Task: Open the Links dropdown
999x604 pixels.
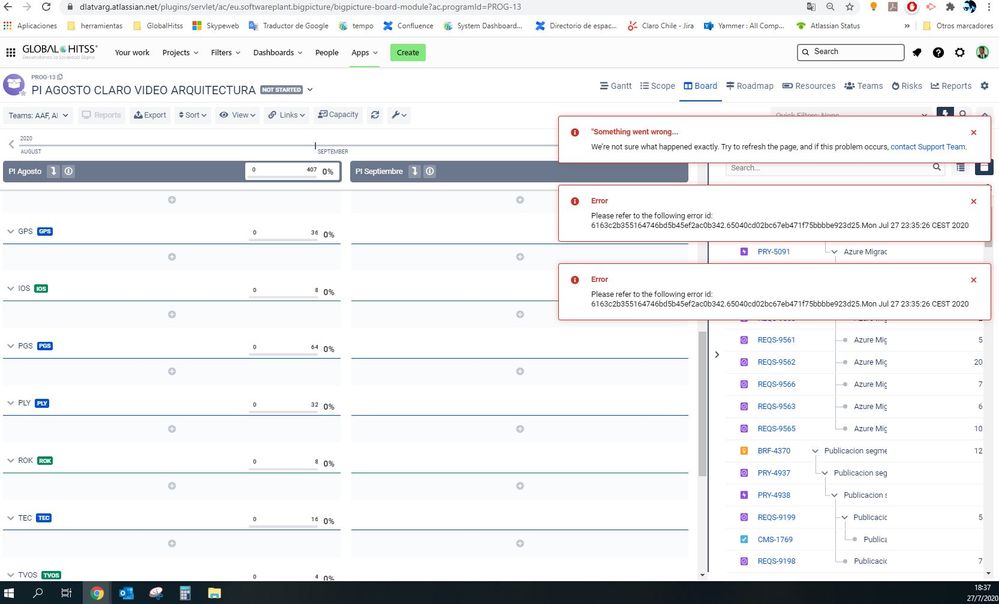Action: (x=286, y=115)
